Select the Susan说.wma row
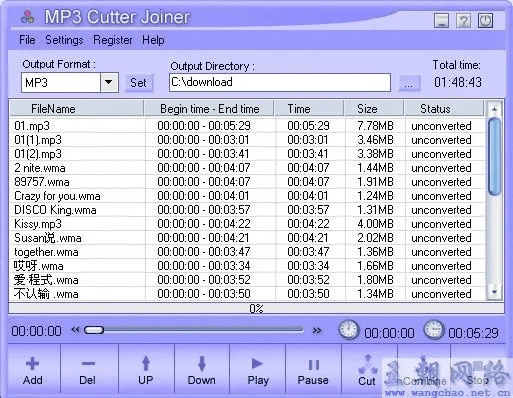513x398 pixels. click(247, 238)
